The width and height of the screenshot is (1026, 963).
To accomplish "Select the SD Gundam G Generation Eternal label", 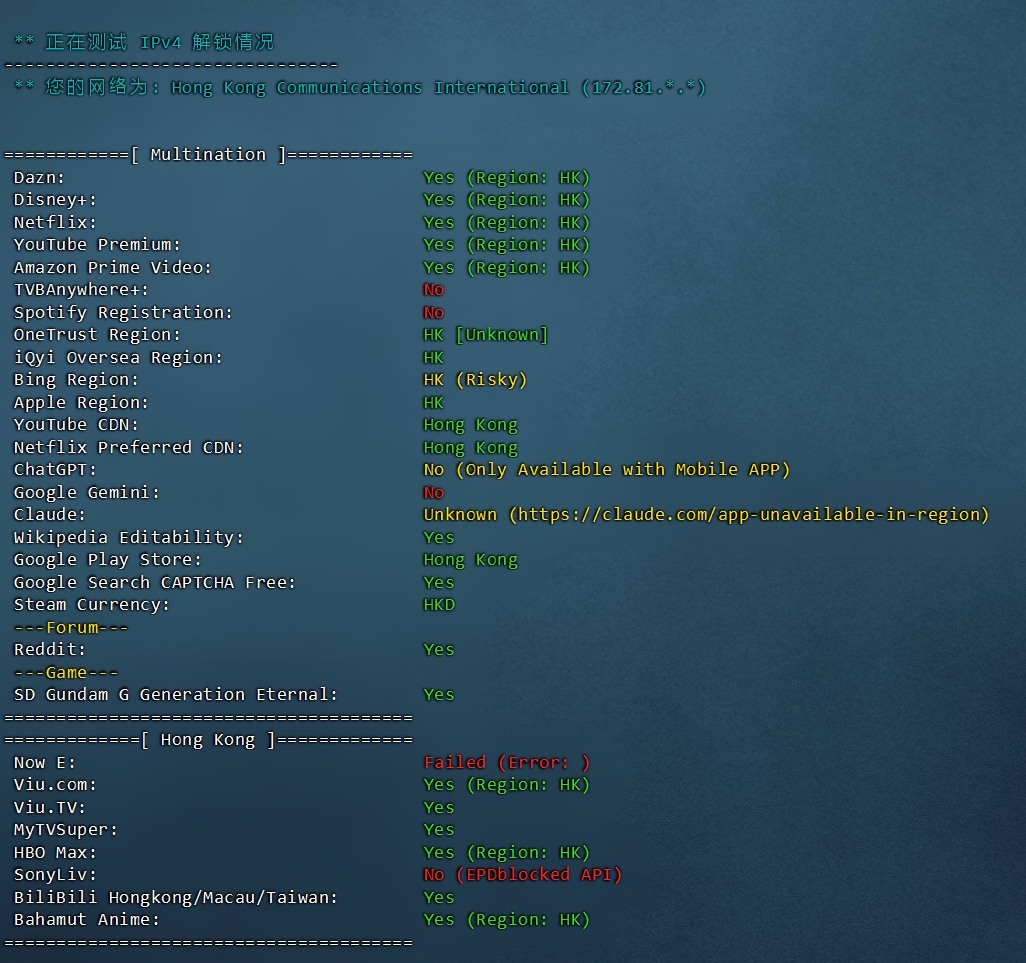I will [x=176, y=695].
